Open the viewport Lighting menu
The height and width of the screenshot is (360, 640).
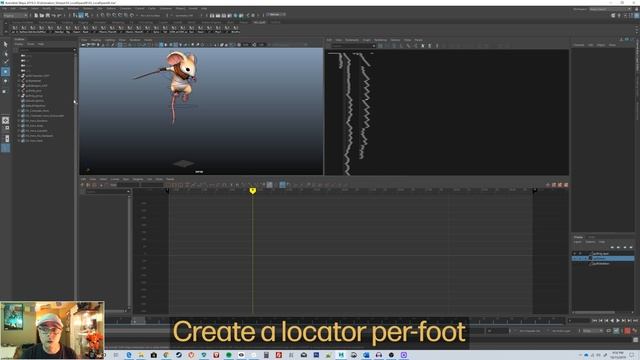point(110,40)
